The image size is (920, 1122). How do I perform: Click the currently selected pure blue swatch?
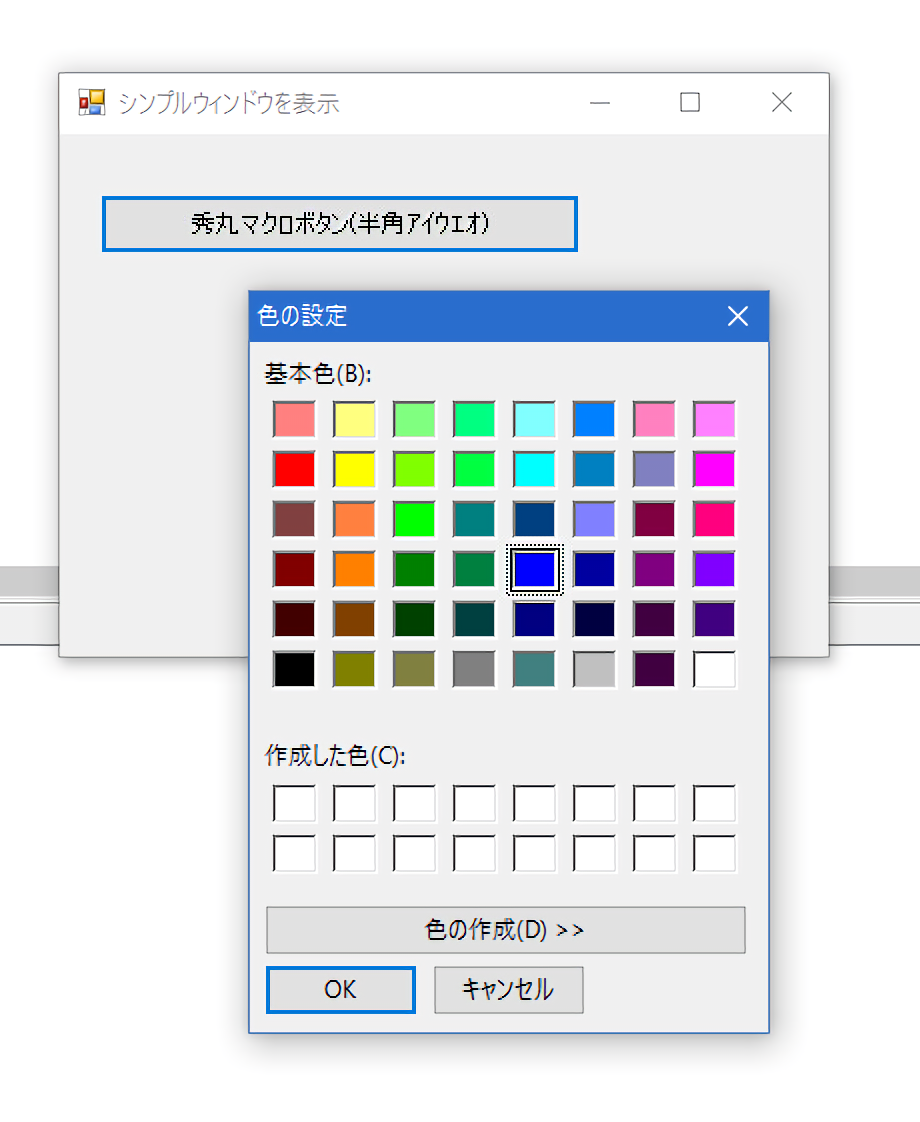coord(534,569)
